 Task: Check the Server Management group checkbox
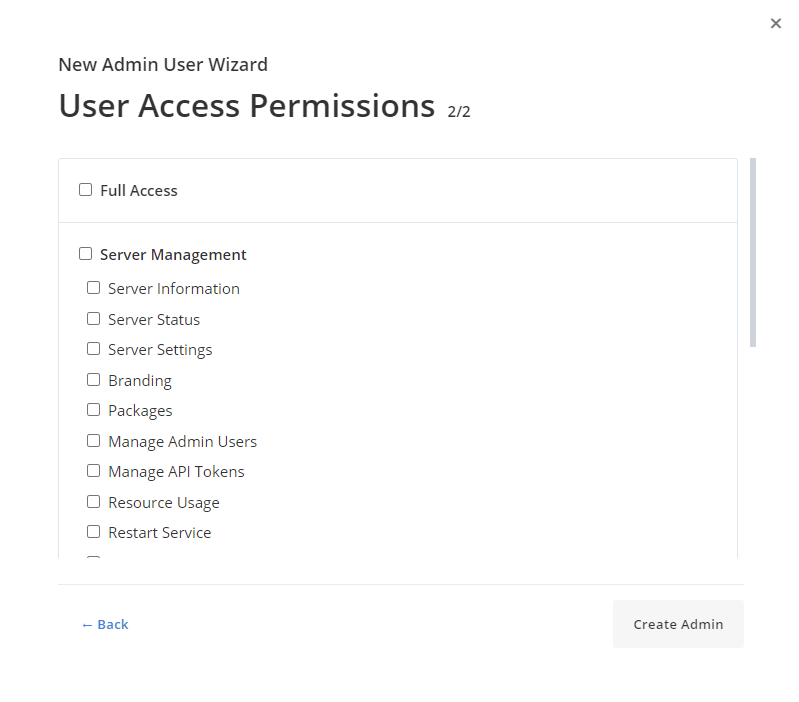86,254
